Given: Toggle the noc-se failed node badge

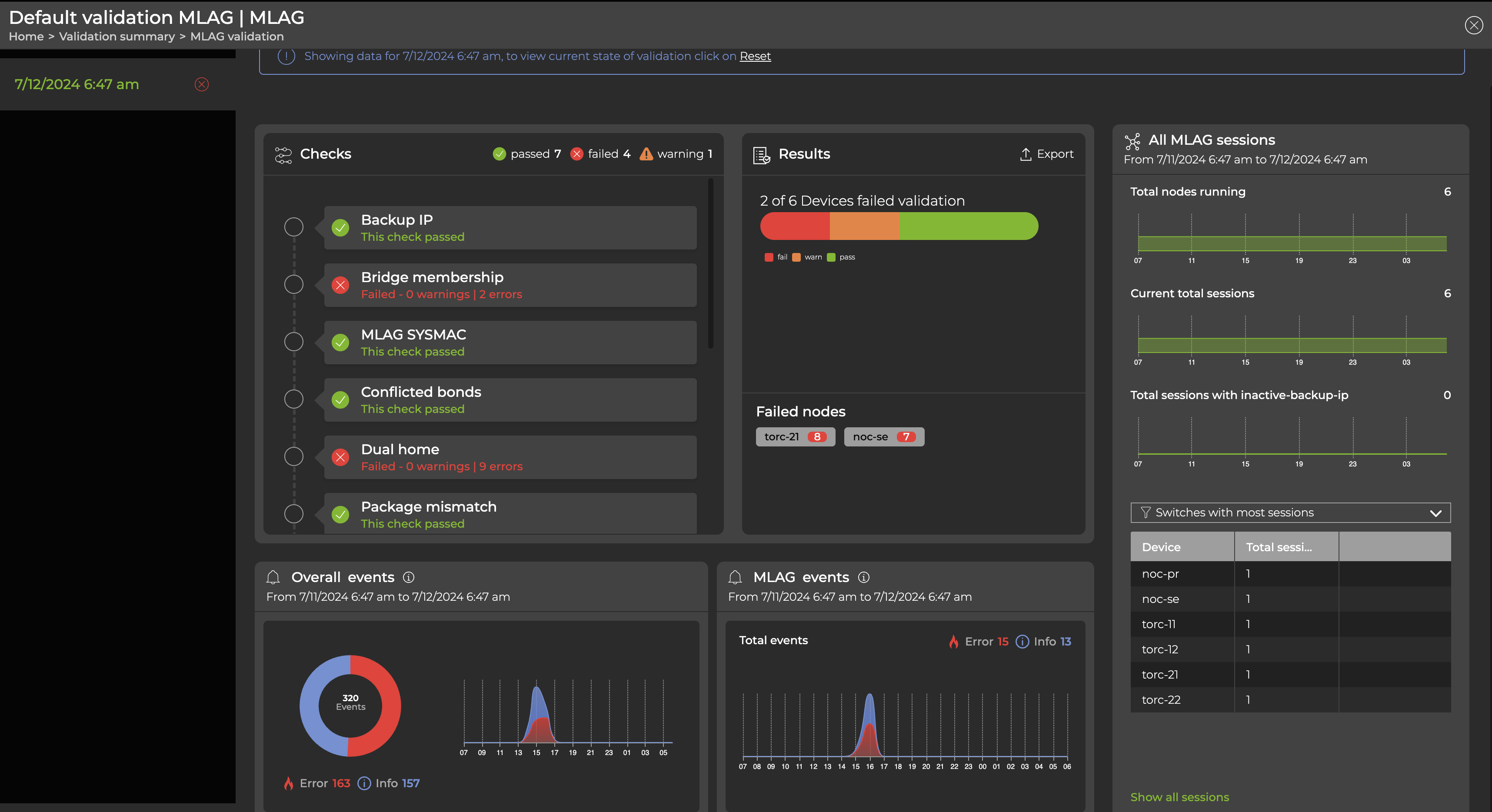Looking at the screenshot, I should (x=884, y=436).
